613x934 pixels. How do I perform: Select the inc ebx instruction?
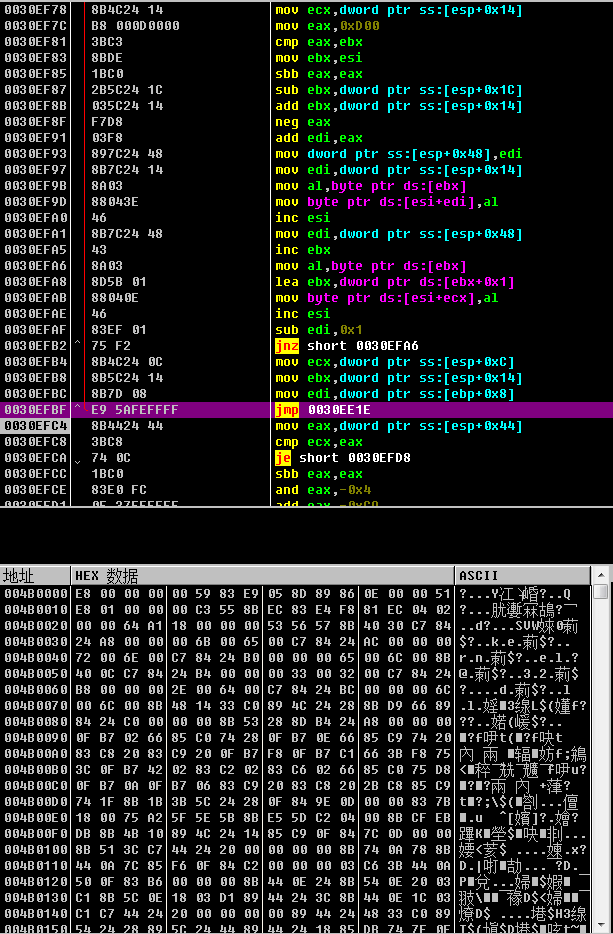tap(303, 250)
